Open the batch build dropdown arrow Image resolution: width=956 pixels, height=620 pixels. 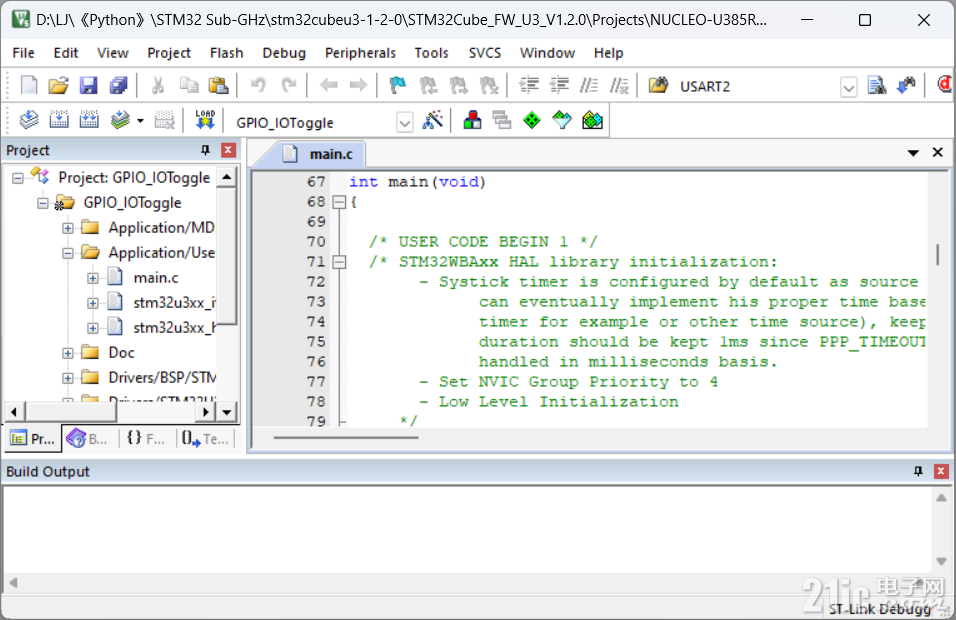tap(140, 121)
